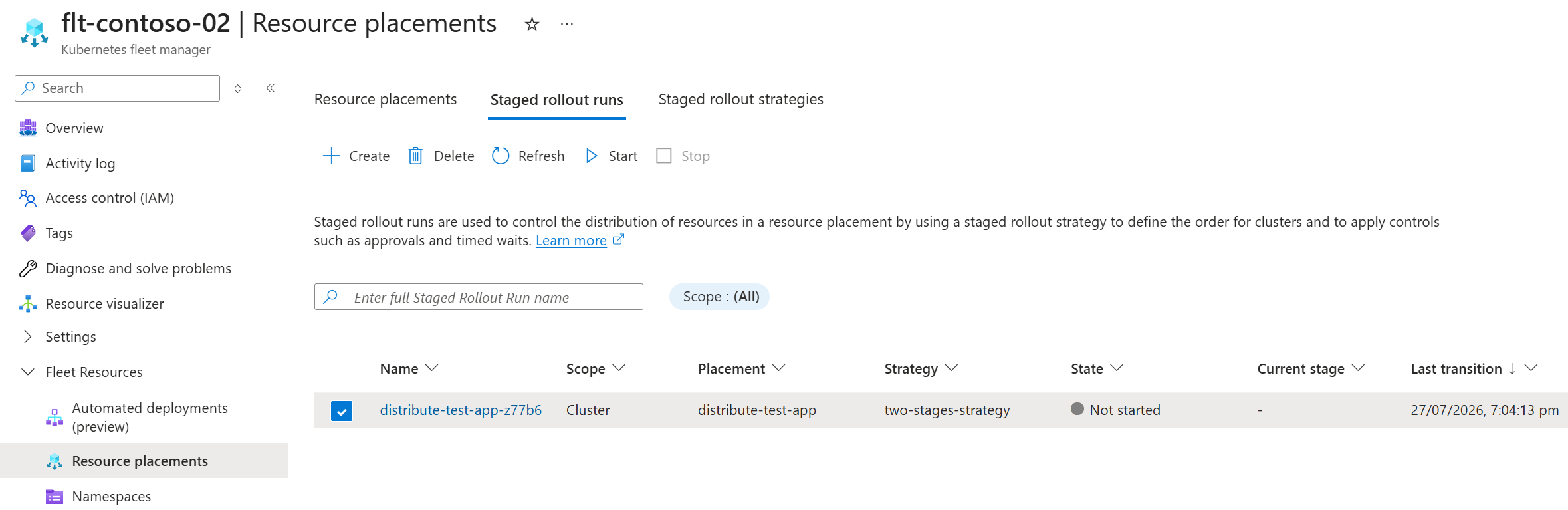Open the distribute-test-app-z77b6 run link
Screen dimensions: 1568x510
(461, 410)
